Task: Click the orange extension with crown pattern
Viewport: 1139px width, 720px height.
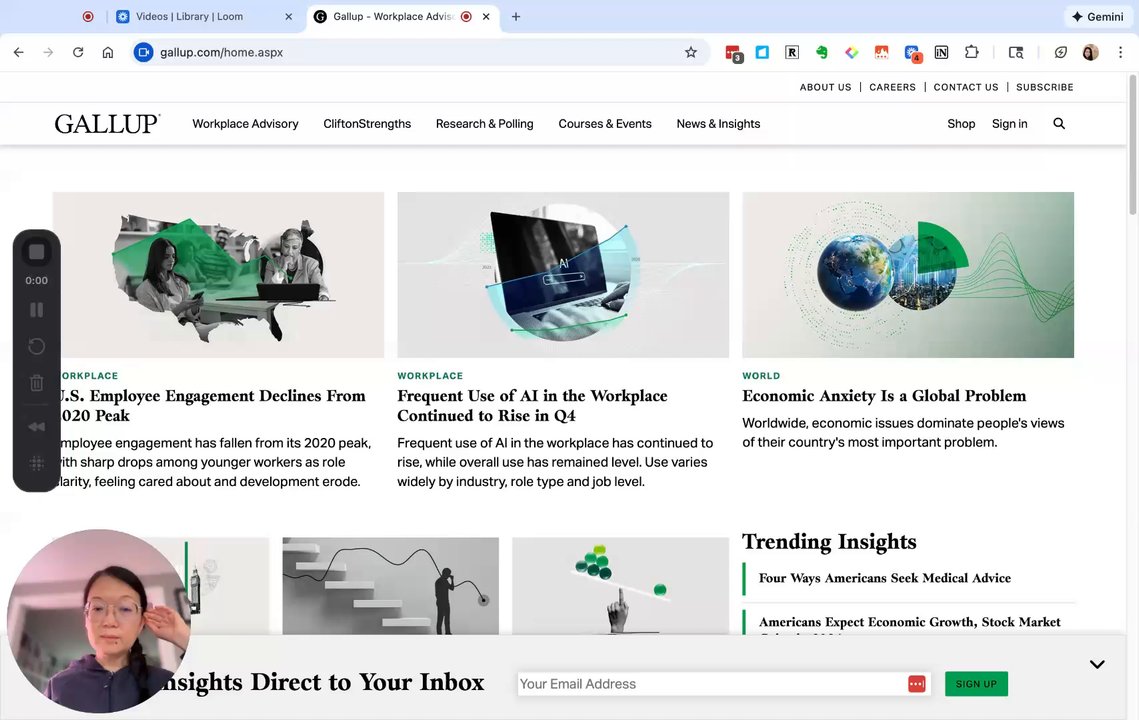Action: point(881,52)
